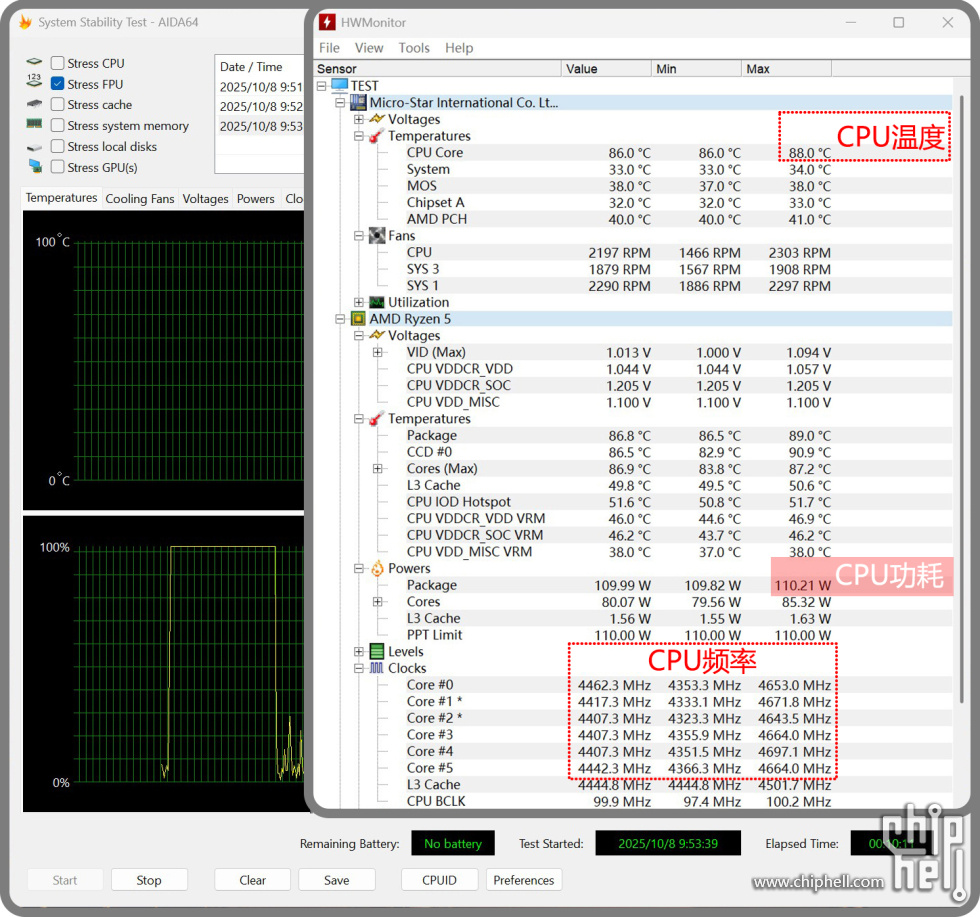
Task: Enable the Stress CPU checkbox
Action: pyautogui.click(x=58, y=63)
